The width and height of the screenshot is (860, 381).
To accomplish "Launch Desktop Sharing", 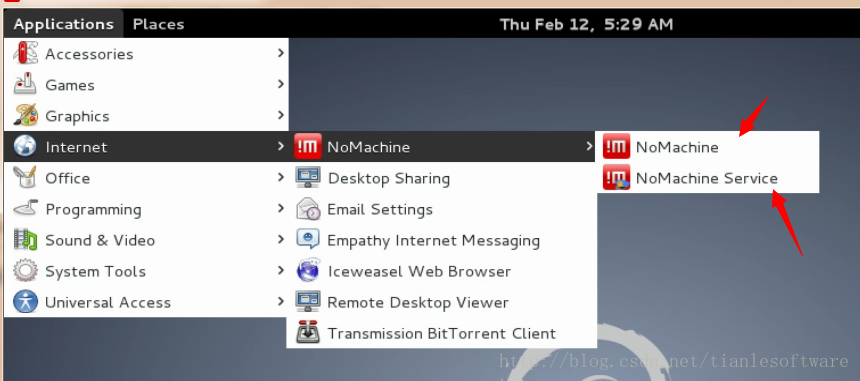I will 442,178.
